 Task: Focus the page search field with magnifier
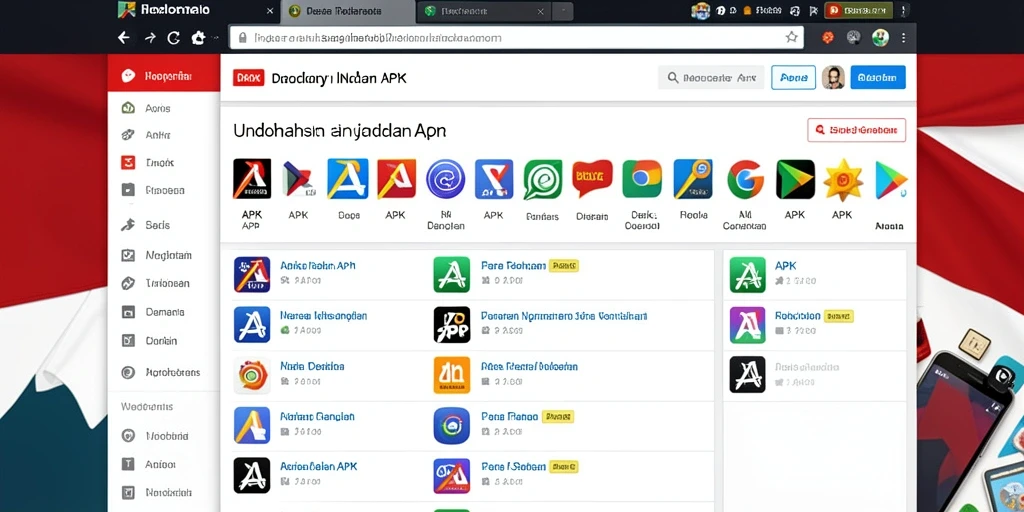[711, 78]
